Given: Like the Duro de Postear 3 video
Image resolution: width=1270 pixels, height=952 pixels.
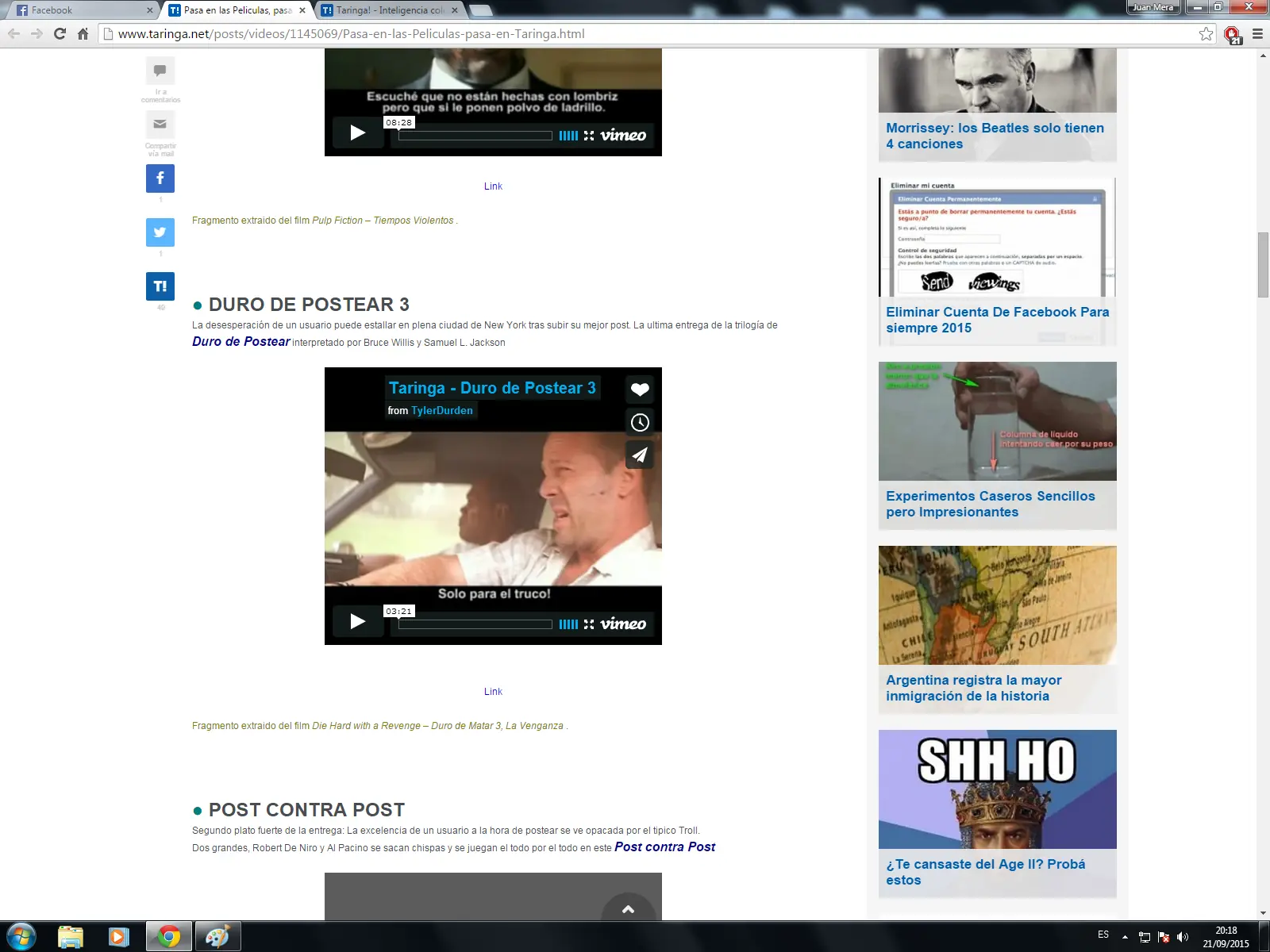Looking at the screenshot, I should click(x=640, y=390).
